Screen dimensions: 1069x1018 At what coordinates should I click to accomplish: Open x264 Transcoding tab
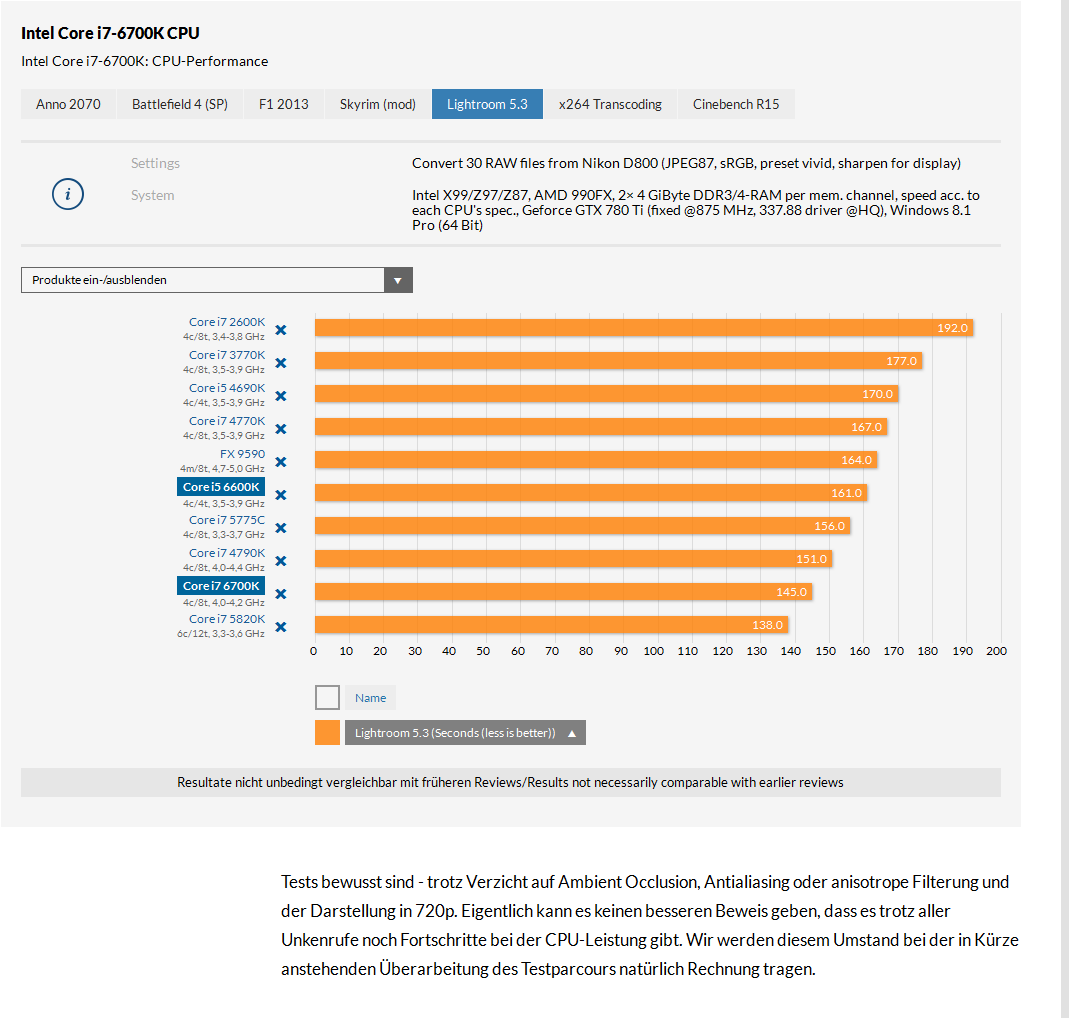coord(610,104)
